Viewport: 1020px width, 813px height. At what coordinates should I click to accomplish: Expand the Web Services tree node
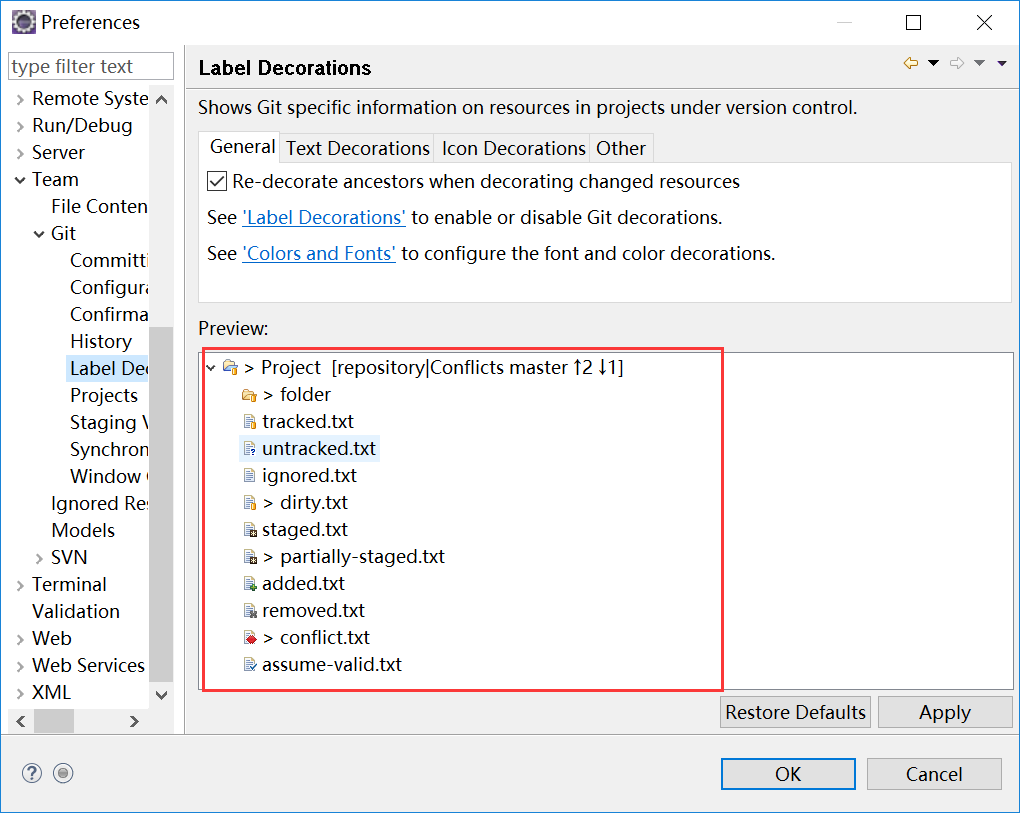coord(20,666)
